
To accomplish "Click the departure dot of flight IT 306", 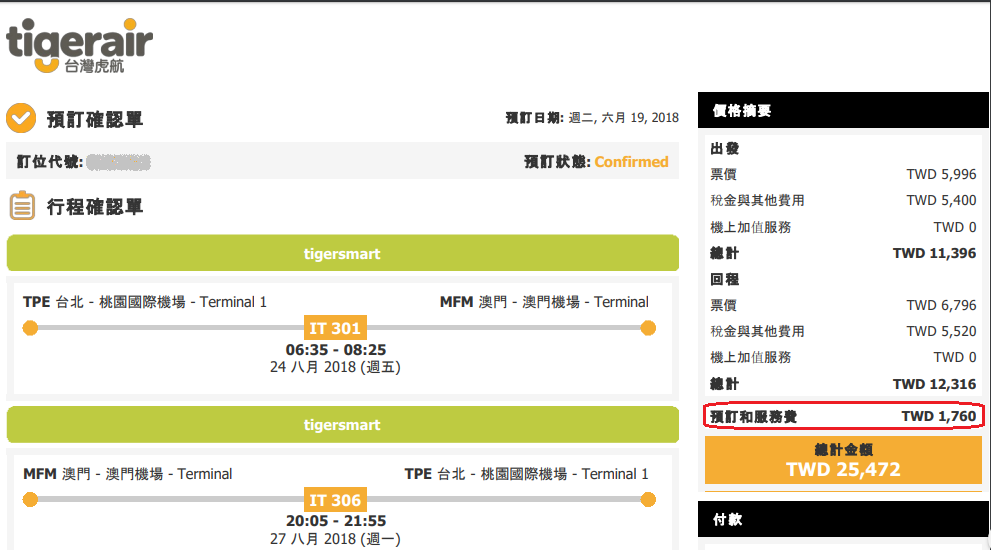I will [x=30, y=499].
